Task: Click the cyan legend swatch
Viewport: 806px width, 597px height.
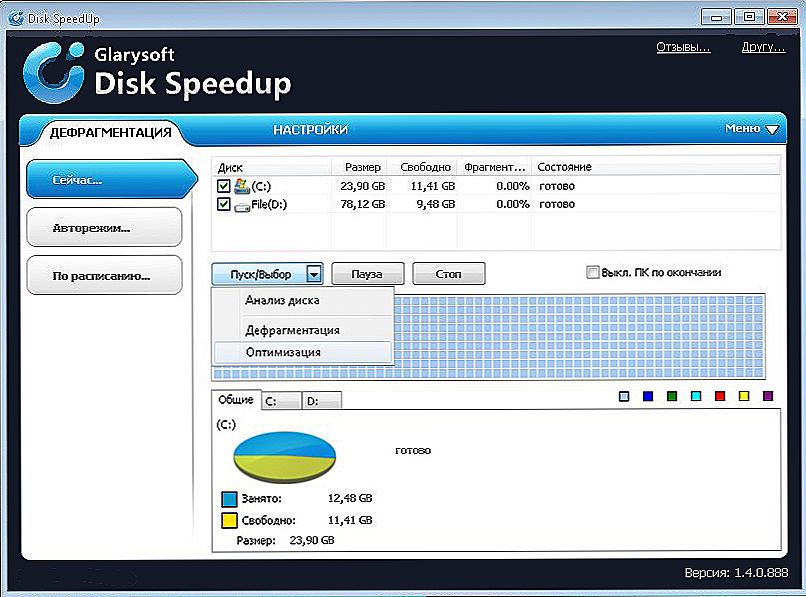Action: pyautogui.click(x=696, y=396)
